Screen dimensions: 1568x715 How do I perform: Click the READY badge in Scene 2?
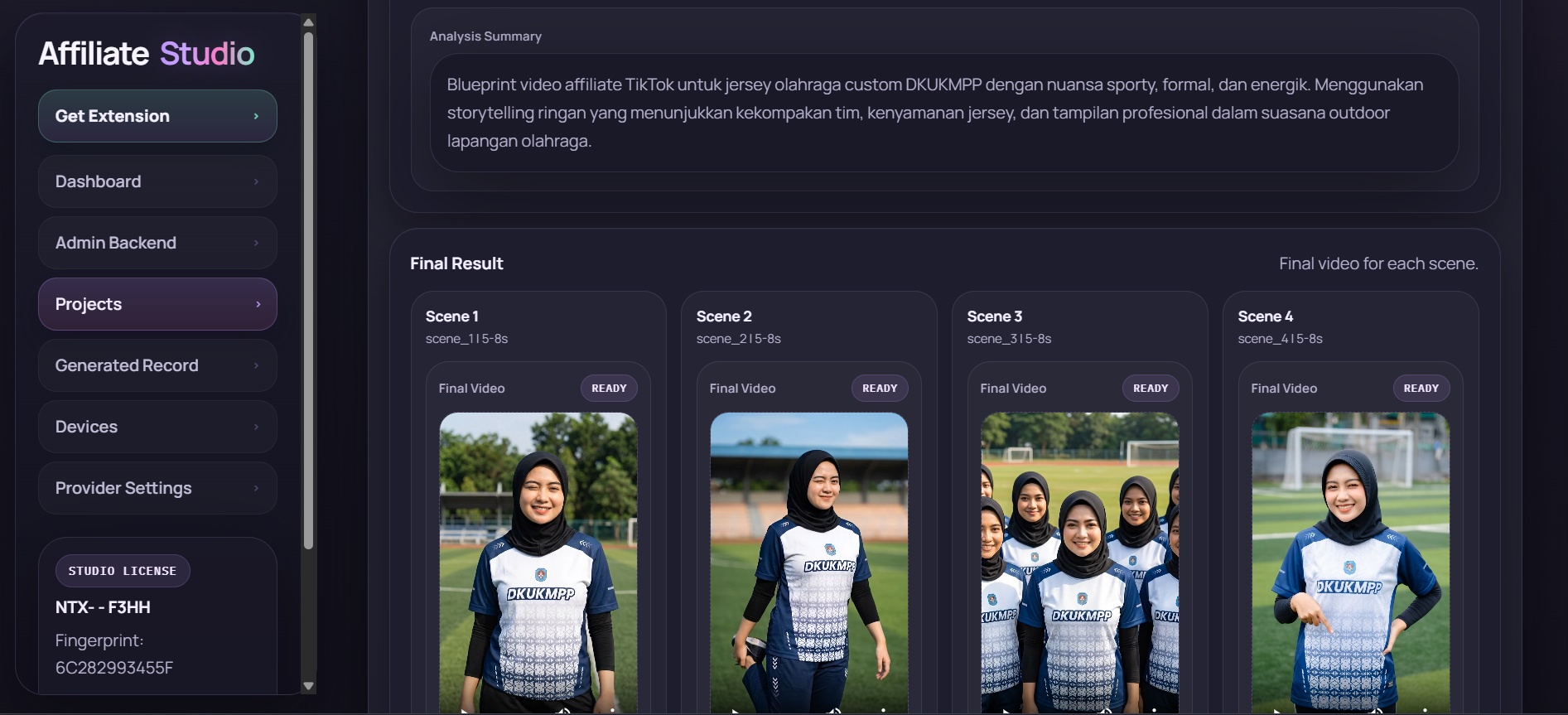click(x=880, y=389)
